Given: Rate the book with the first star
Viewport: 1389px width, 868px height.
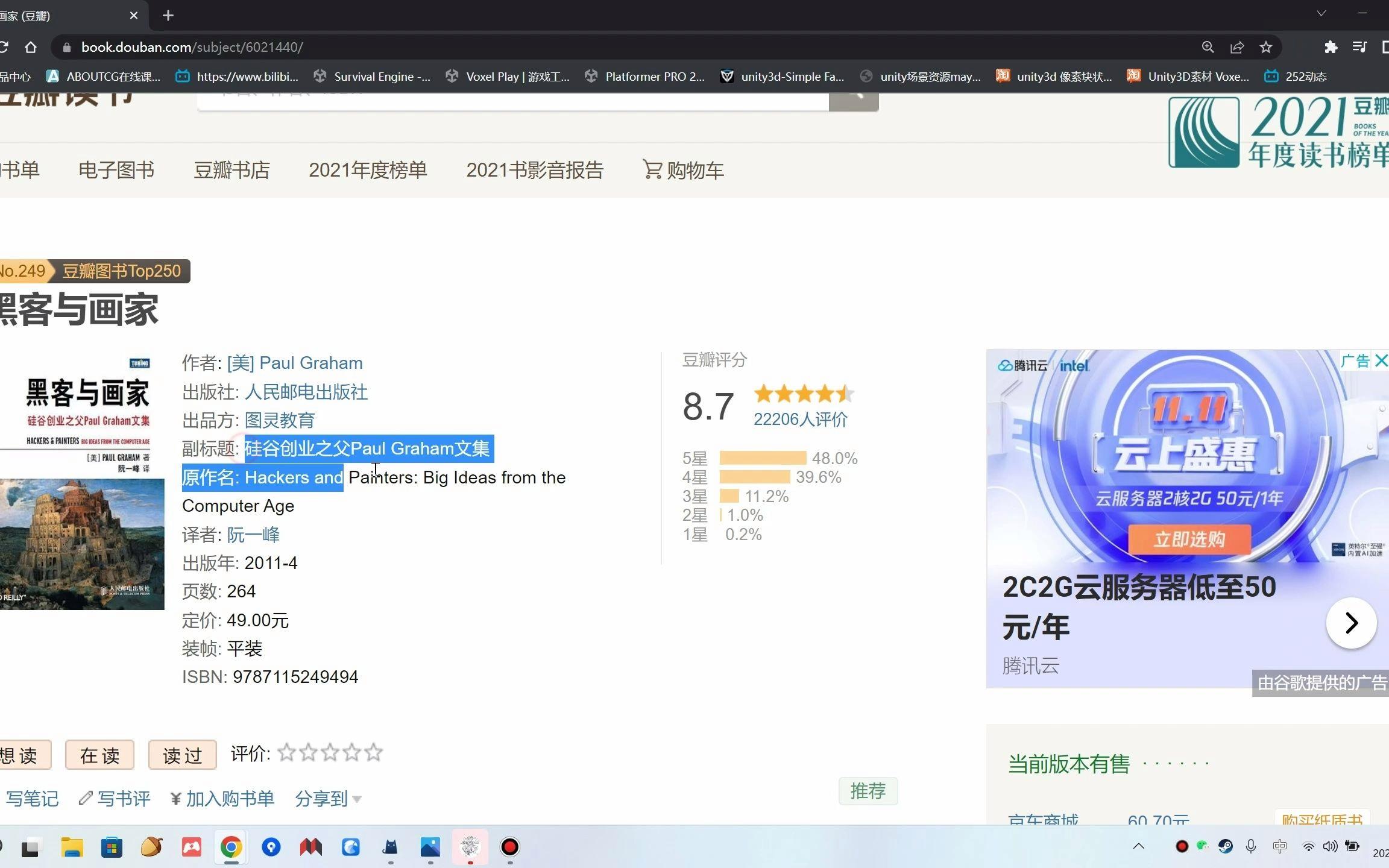Looking at the screenshot, I should [286, 752].
